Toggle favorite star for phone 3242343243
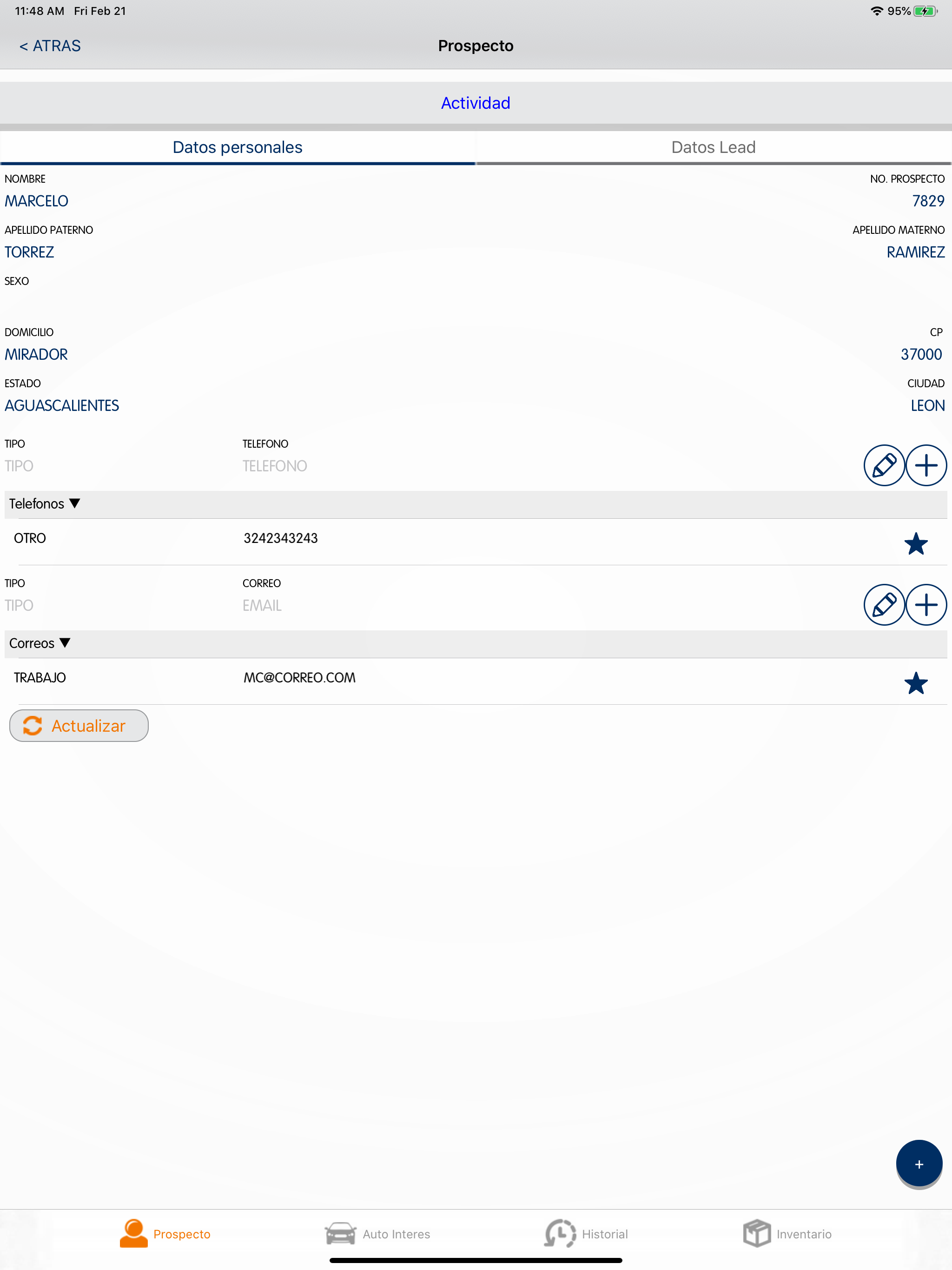The image size is (952, 1270). (x=916, y=543)
